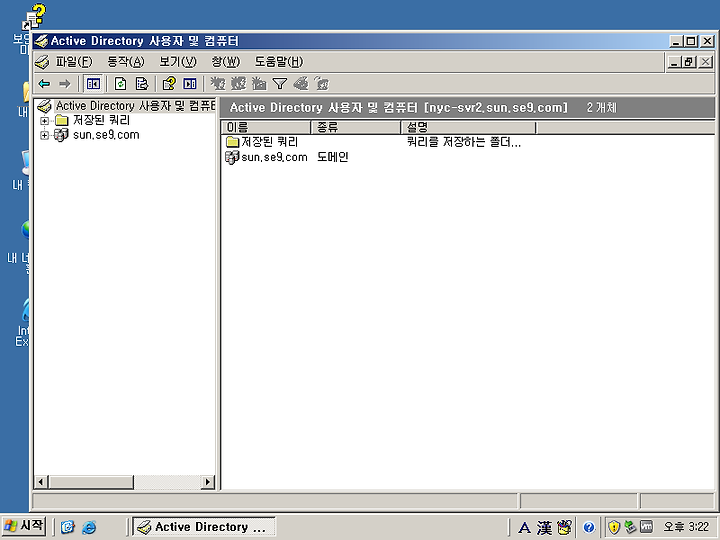Open the 도움말(H) menu
Viewport: 720px width, 540px height.
[279, 62]
